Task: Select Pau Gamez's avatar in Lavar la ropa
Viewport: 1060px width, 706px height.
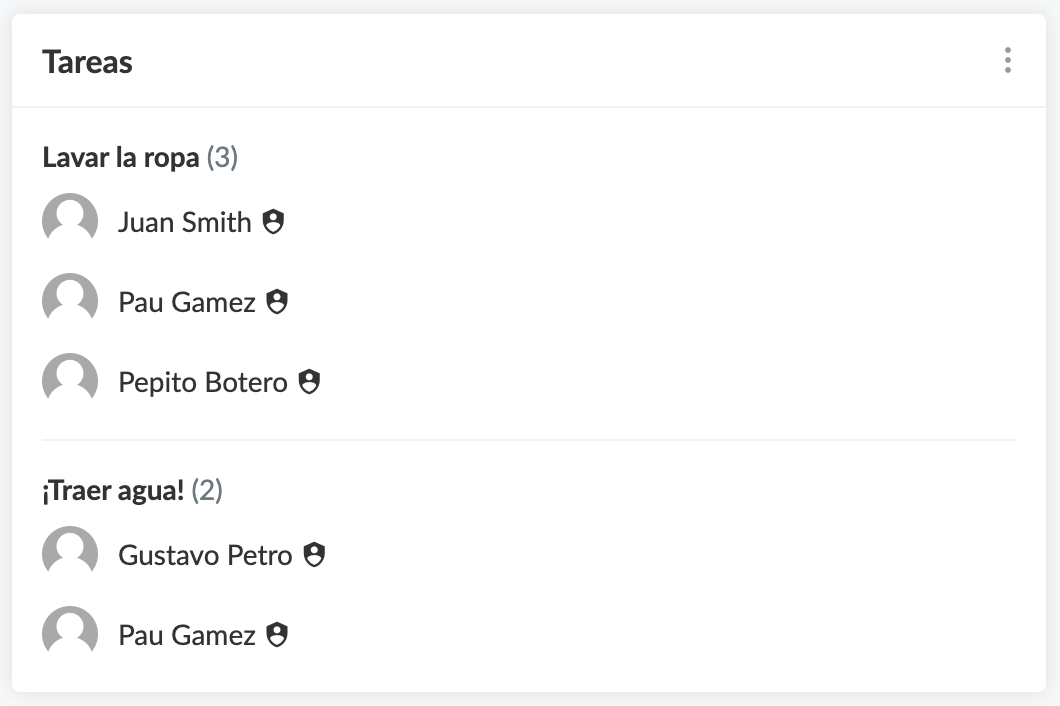Action: [x=70, y=301]
